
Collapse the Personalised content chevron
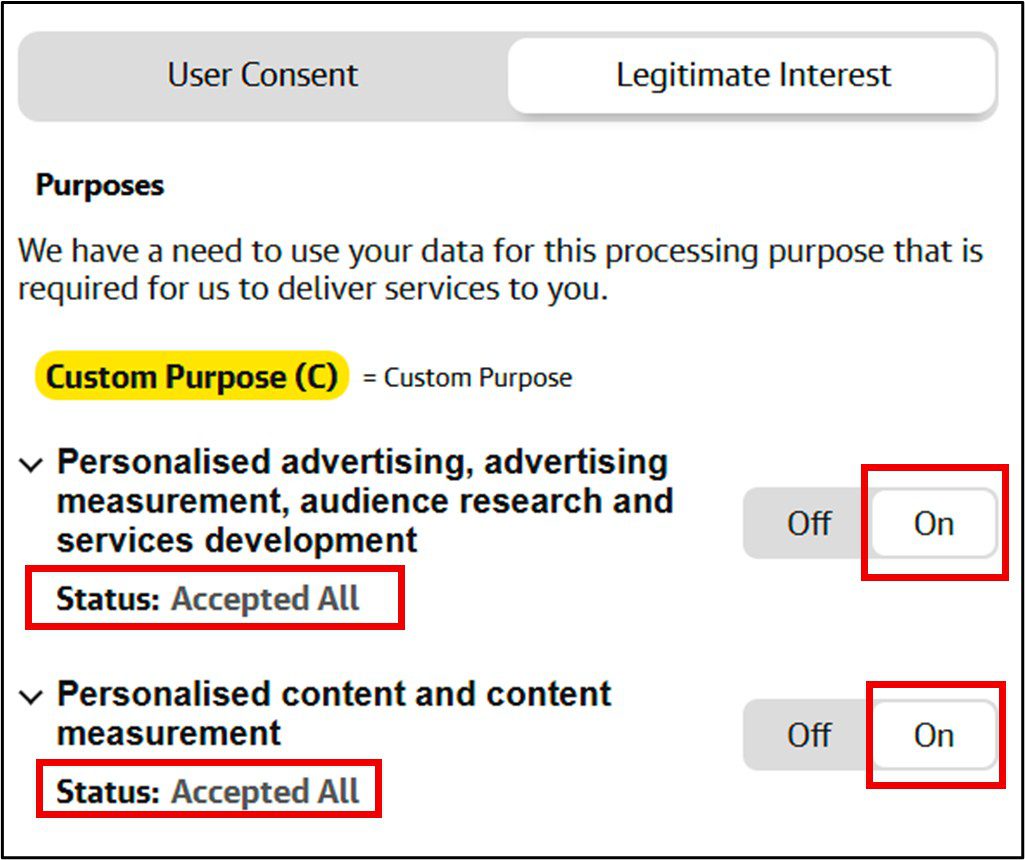point(32,697)
